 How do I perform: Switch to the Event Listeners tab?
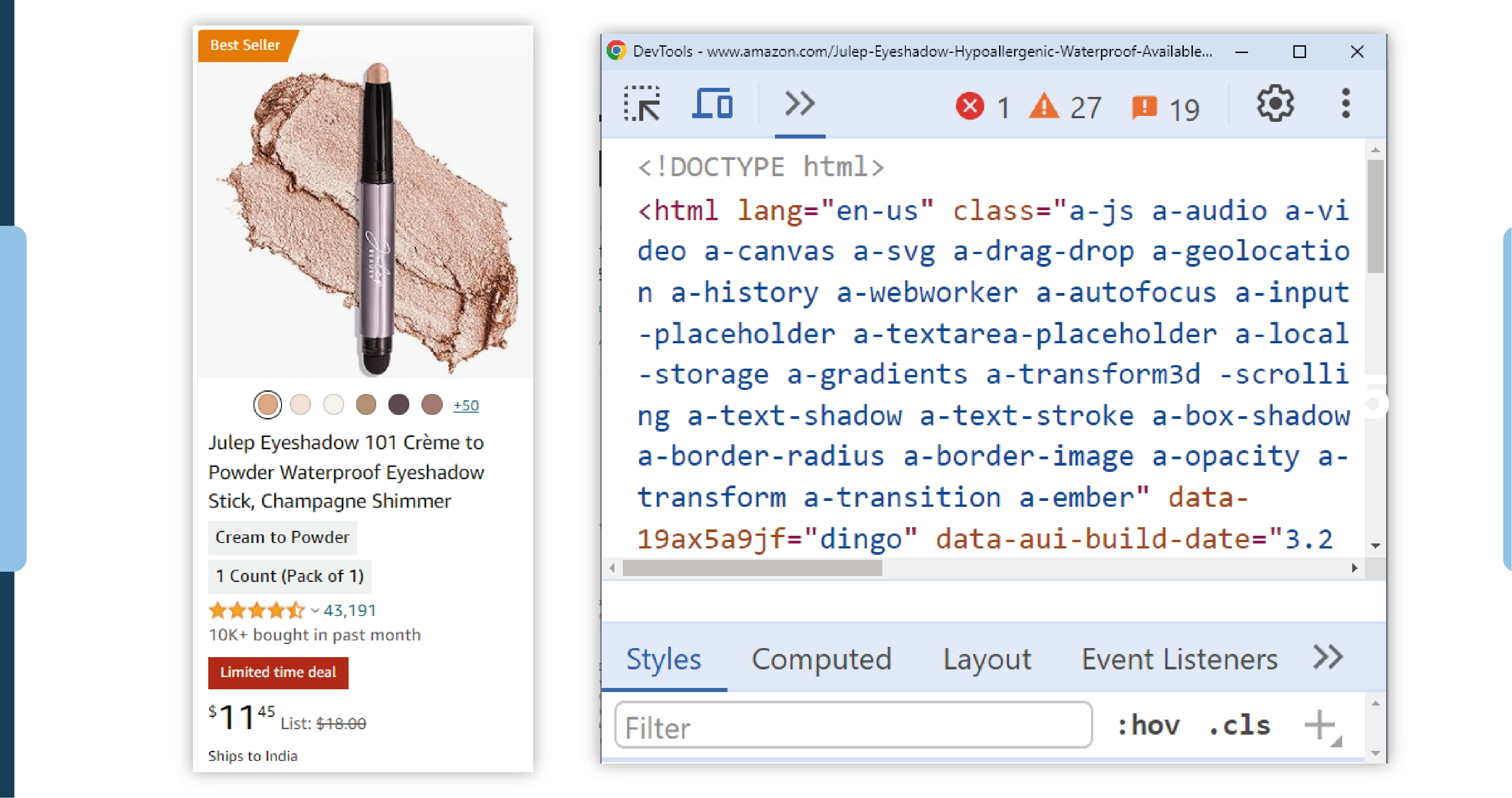click(1179, 659)
